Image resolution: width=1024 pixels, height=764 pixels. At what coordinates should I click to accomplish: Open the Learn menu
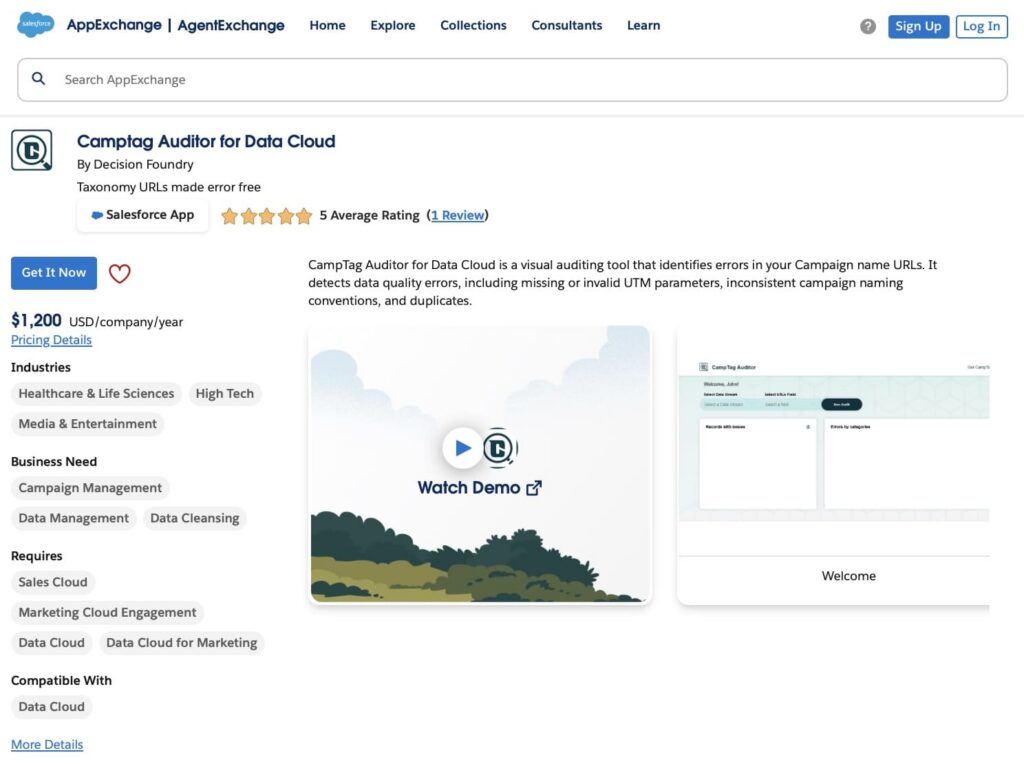[643, 25]
